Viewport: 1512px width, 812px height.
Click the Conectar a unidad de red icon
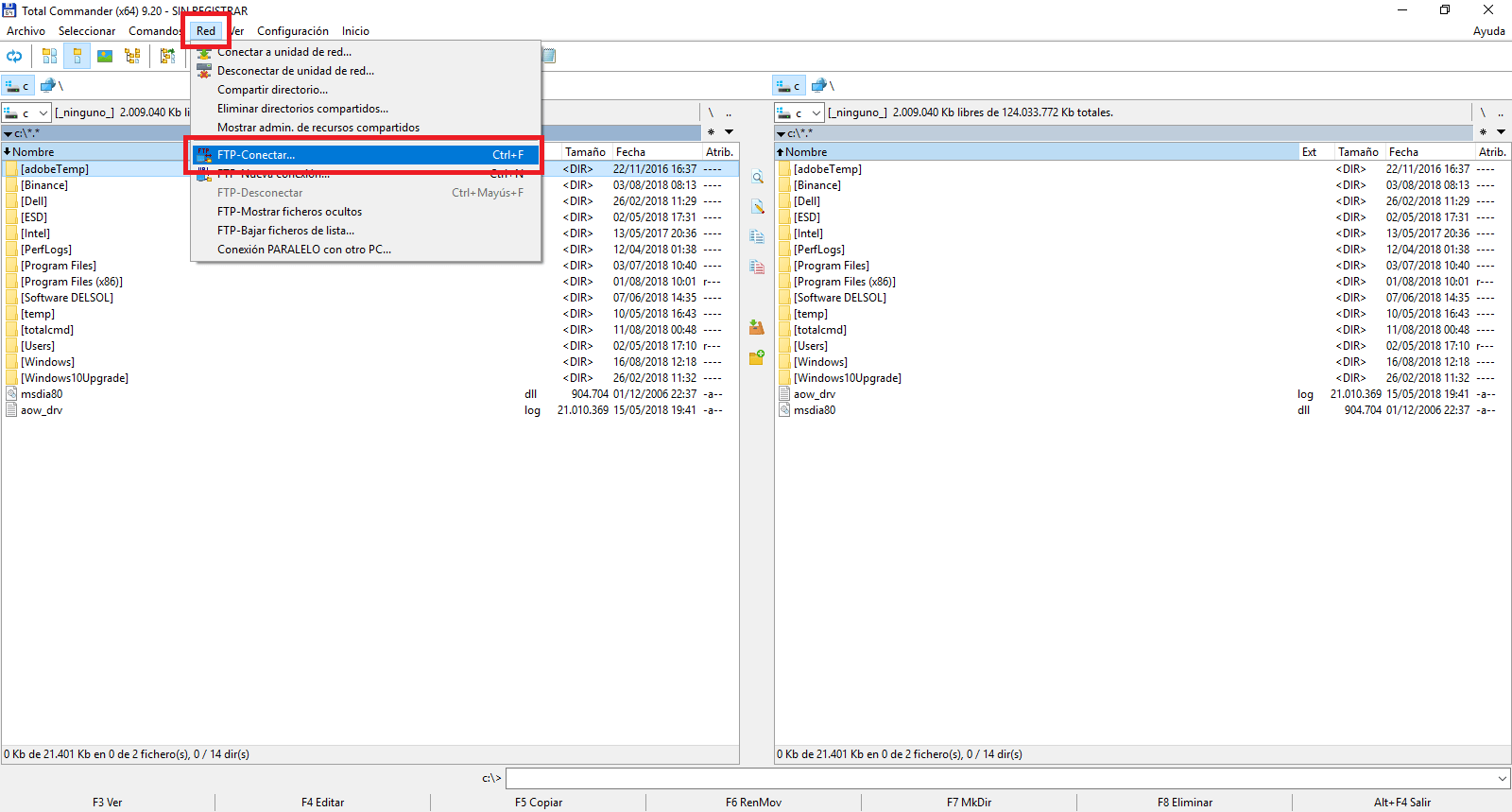pos(204,52)
